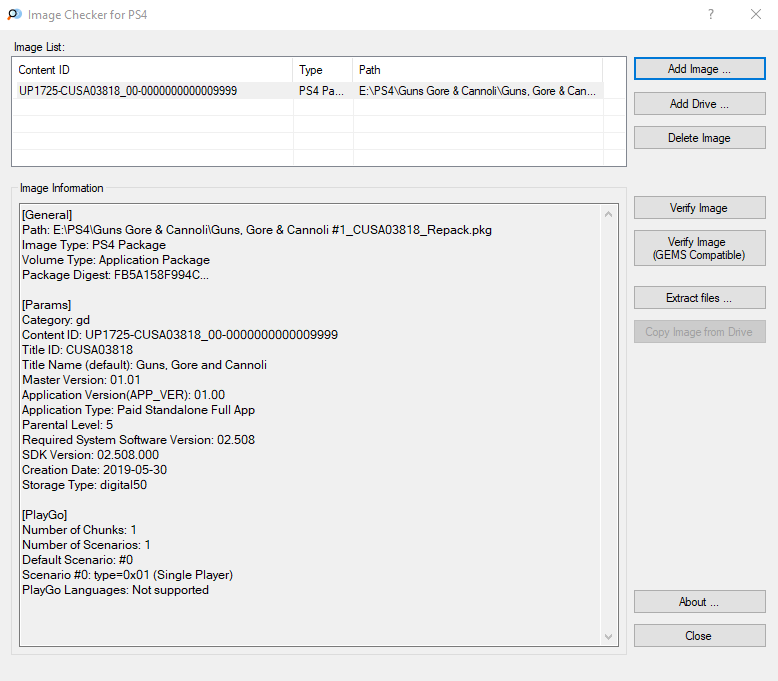Click PlayGo Languages: Not supported line
778x681 pixels.
(115, 590)
